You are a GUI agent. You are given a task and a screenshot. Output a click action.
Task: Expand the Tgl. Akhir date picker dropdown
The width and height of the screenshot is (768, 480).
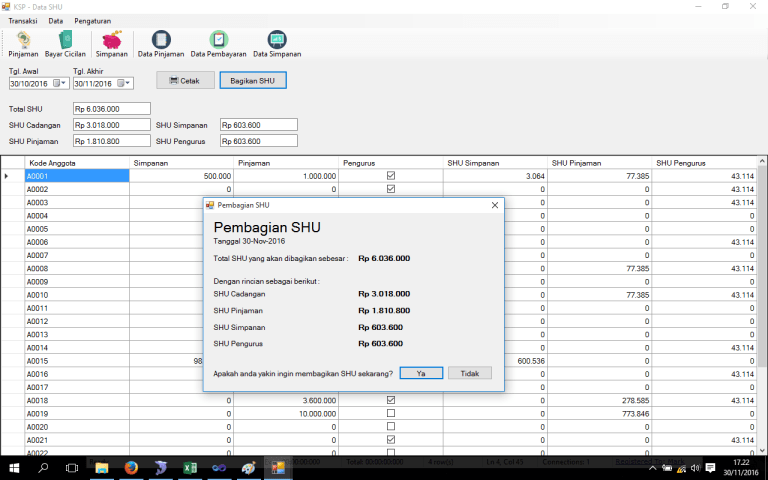[123, 83]
